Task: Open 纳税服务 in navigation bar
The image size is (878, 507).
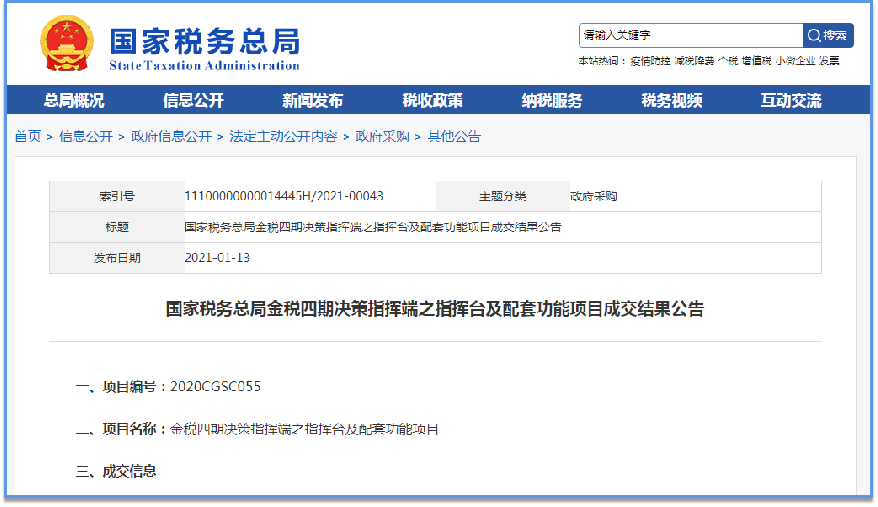Action: click(x=552, y=100)
